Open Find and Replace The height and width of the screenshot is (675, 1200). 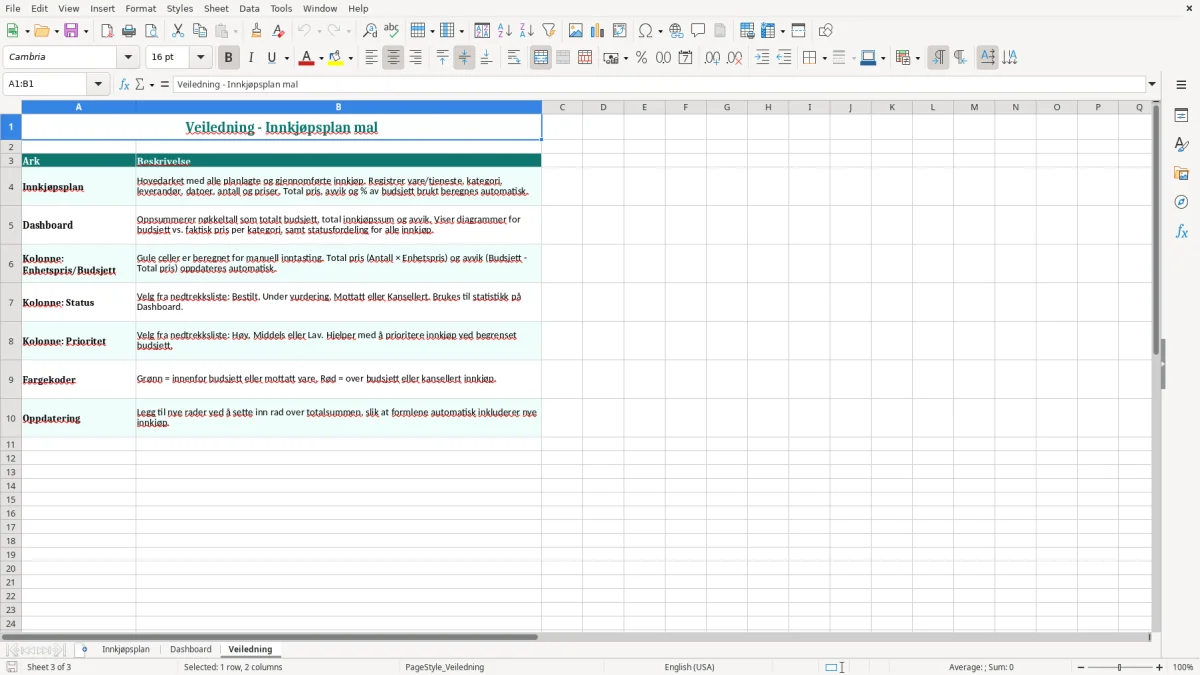[370, 31]
